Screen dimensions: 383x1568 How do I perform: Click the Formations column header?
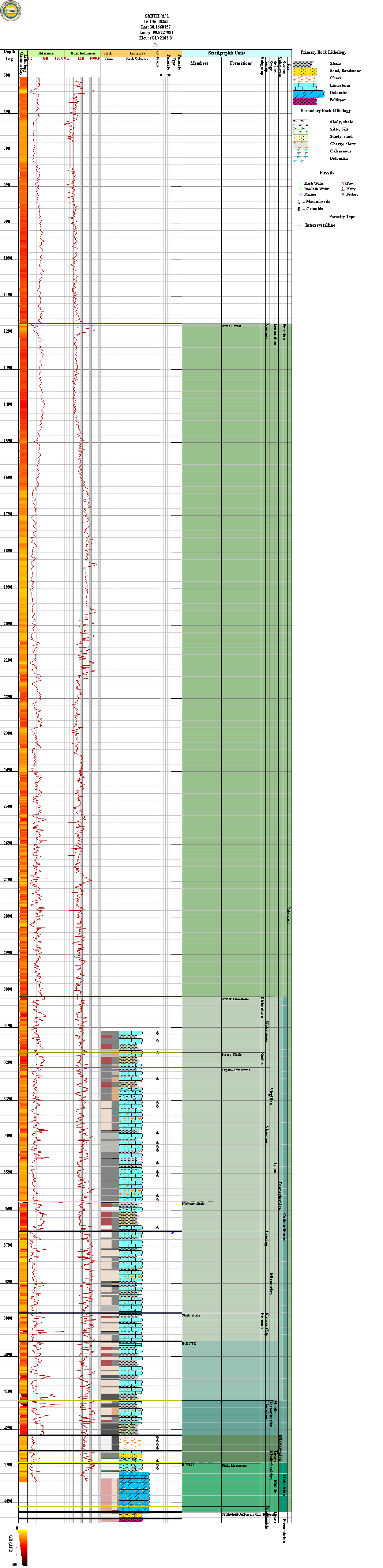click(241, 63)
